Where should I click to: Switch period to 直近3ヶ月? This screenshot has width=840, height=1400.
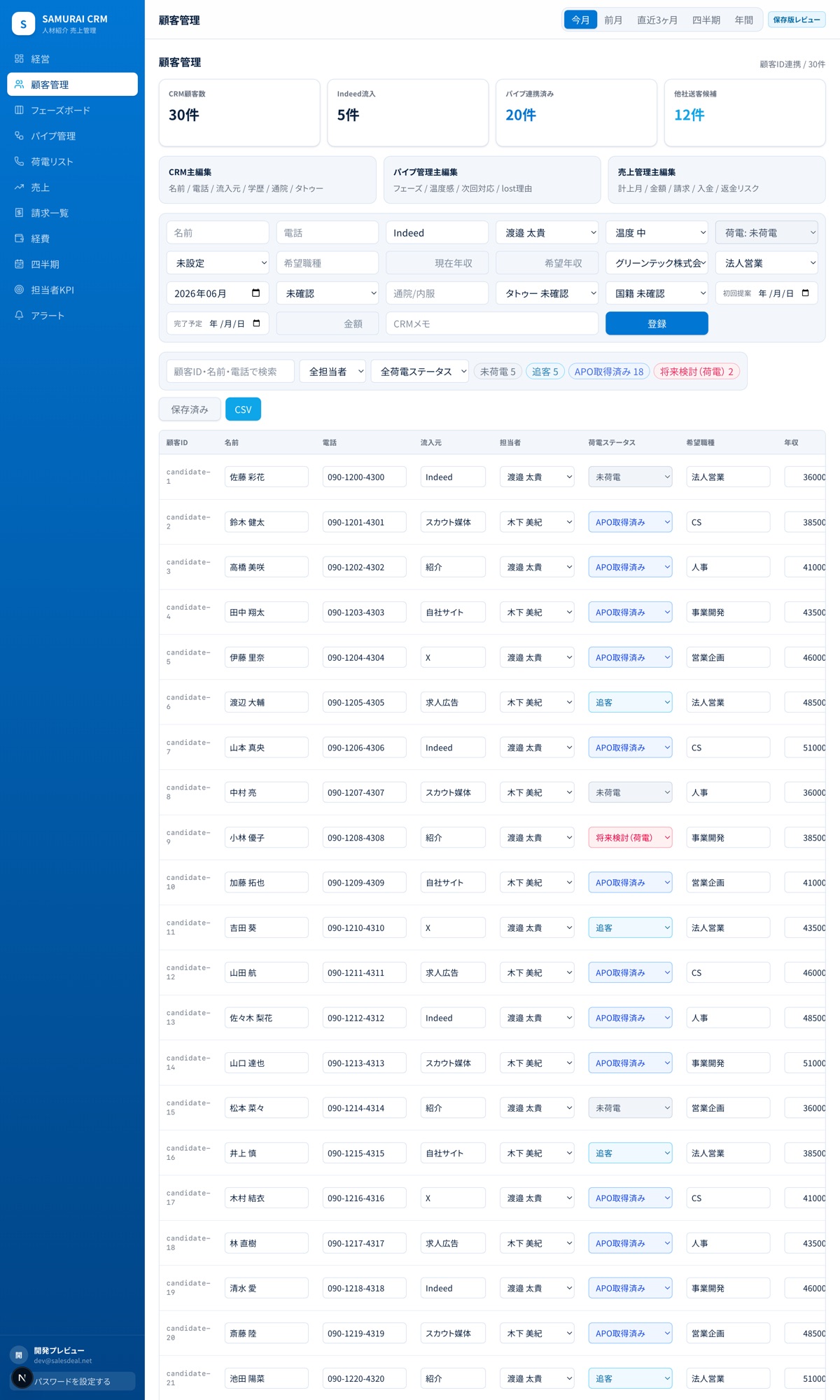pos(657,20)
